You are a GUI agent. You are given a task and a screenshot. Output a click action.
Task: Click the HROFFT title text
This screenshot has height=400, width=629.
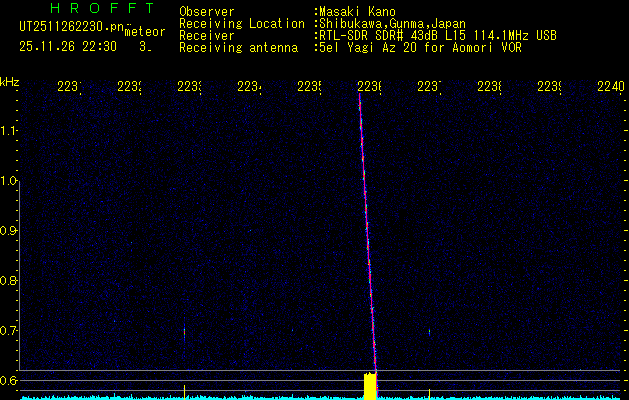(91, 10)
